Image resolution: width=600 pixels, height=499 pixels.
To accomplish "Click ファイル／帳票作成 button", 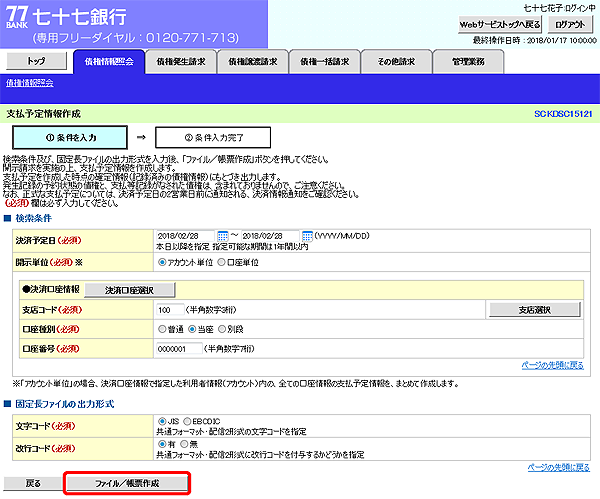I will point(127,483).
